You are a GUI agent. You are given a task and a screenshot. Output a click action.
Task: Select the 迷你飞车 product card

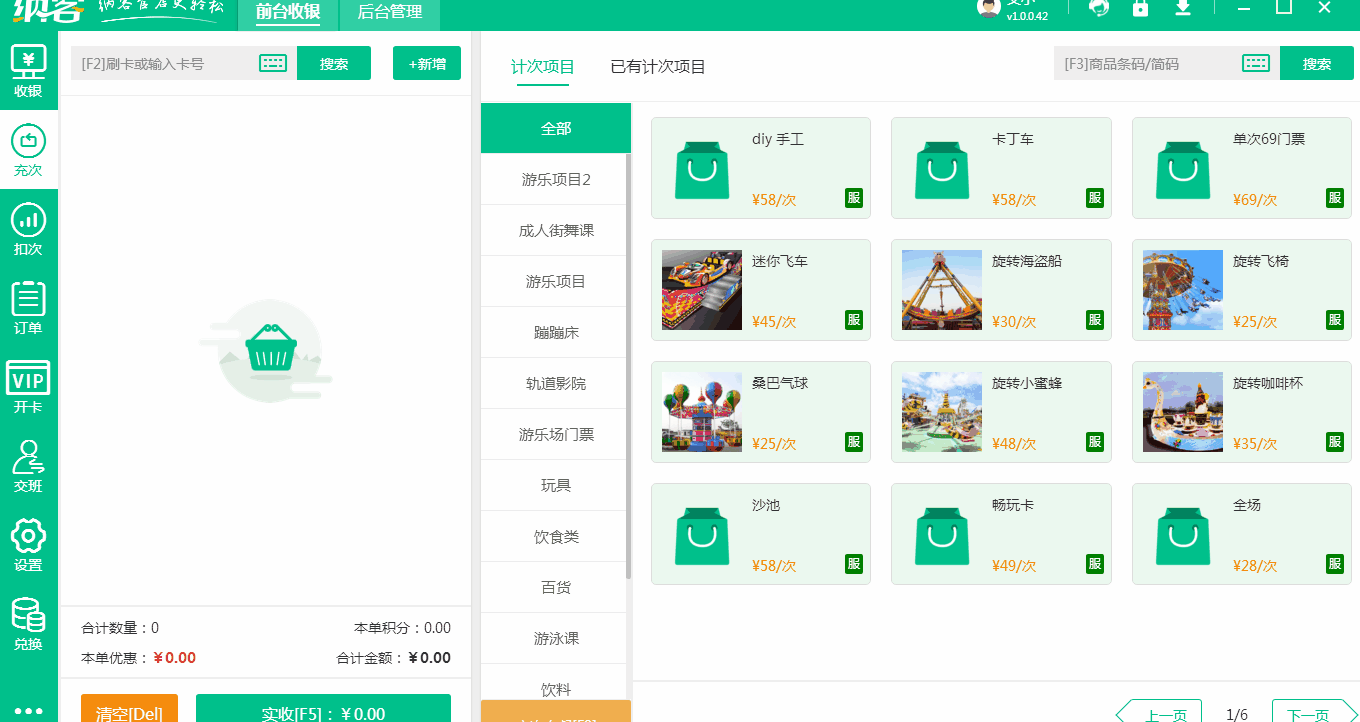761,290
